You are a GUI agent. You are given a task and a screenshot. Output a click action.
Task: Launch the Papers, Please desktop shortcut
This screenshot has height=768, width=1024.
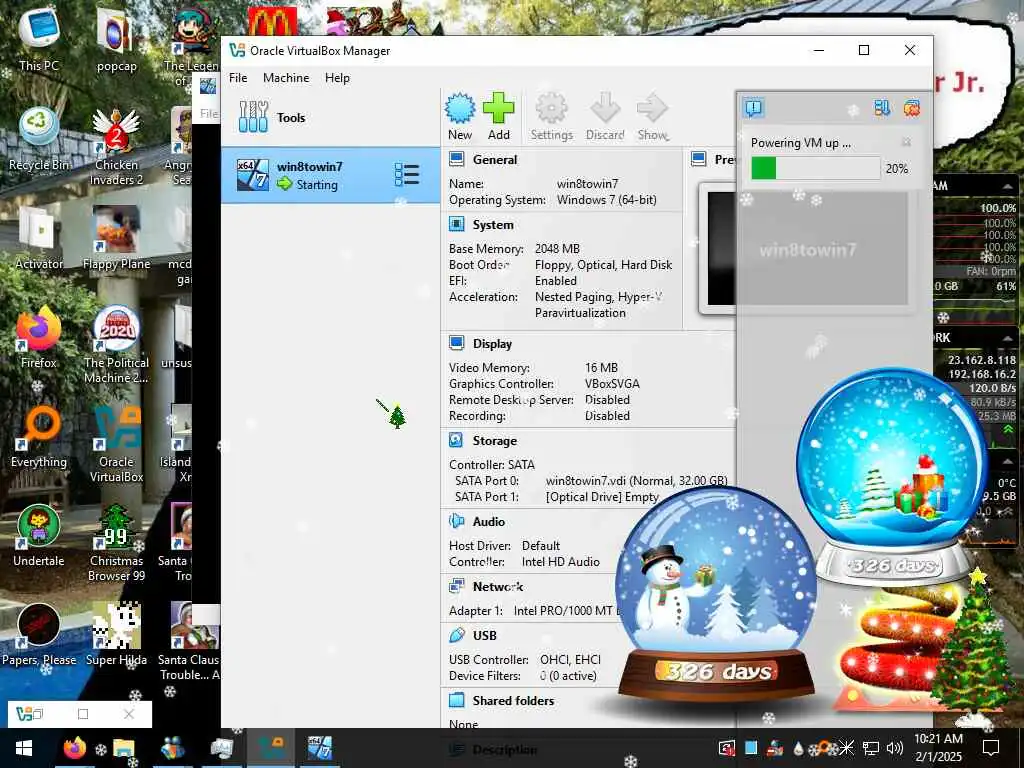pos(39,635)
